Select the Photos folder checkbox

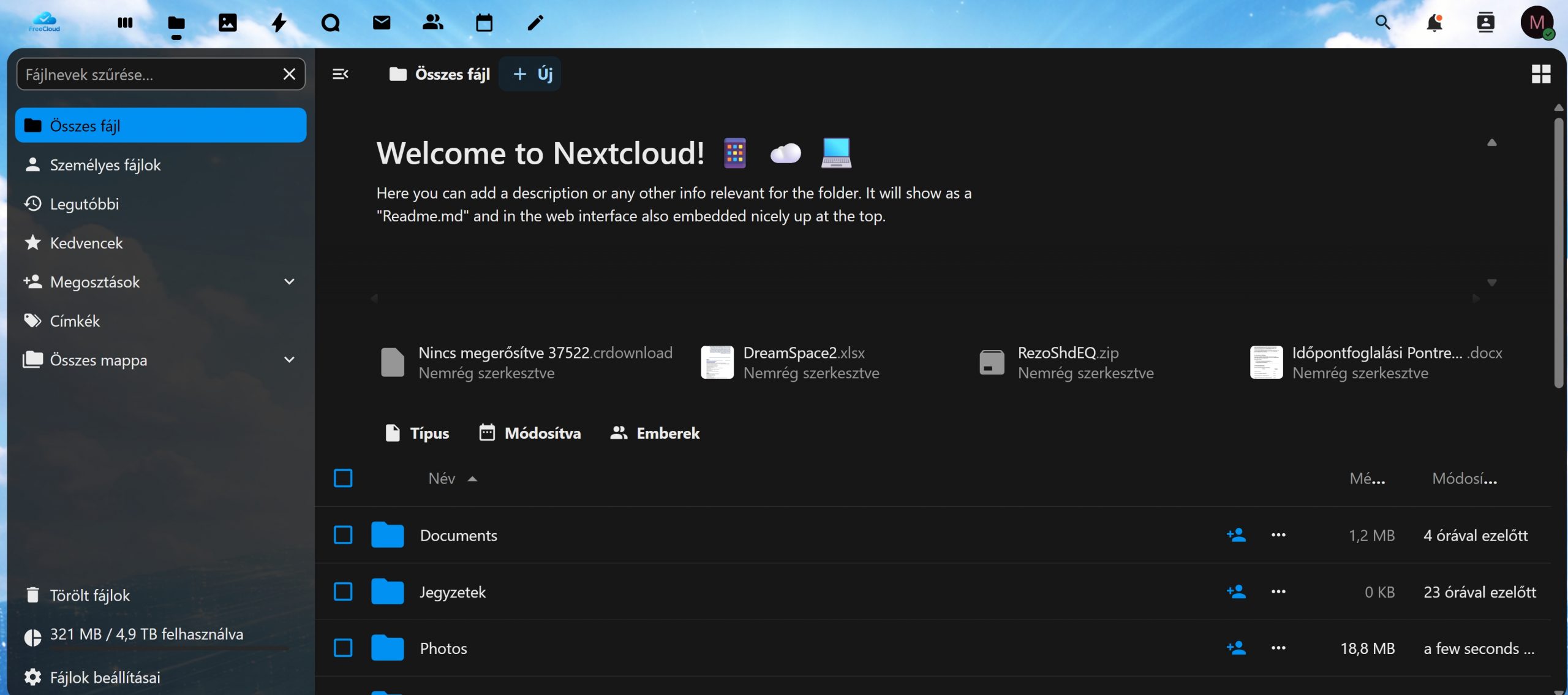(x=343, y=648)
